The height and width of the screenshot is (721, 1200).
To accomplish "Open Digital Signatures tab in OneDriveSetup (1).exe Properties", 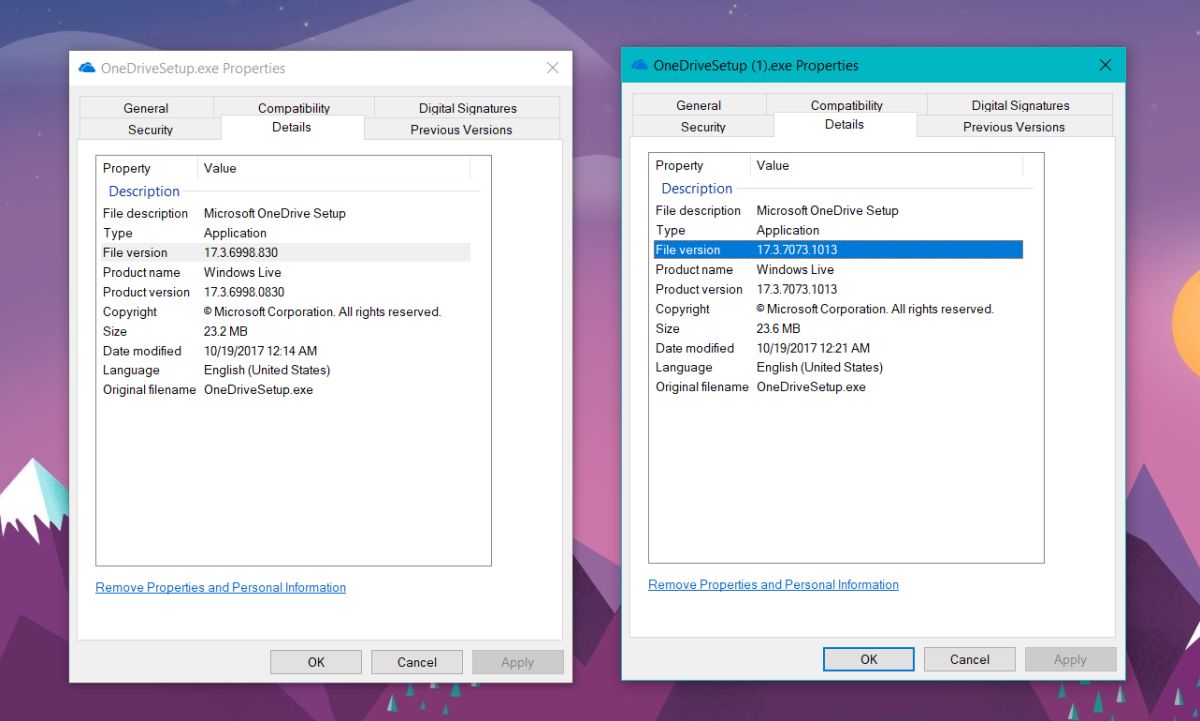I will tap(1021, 105).
